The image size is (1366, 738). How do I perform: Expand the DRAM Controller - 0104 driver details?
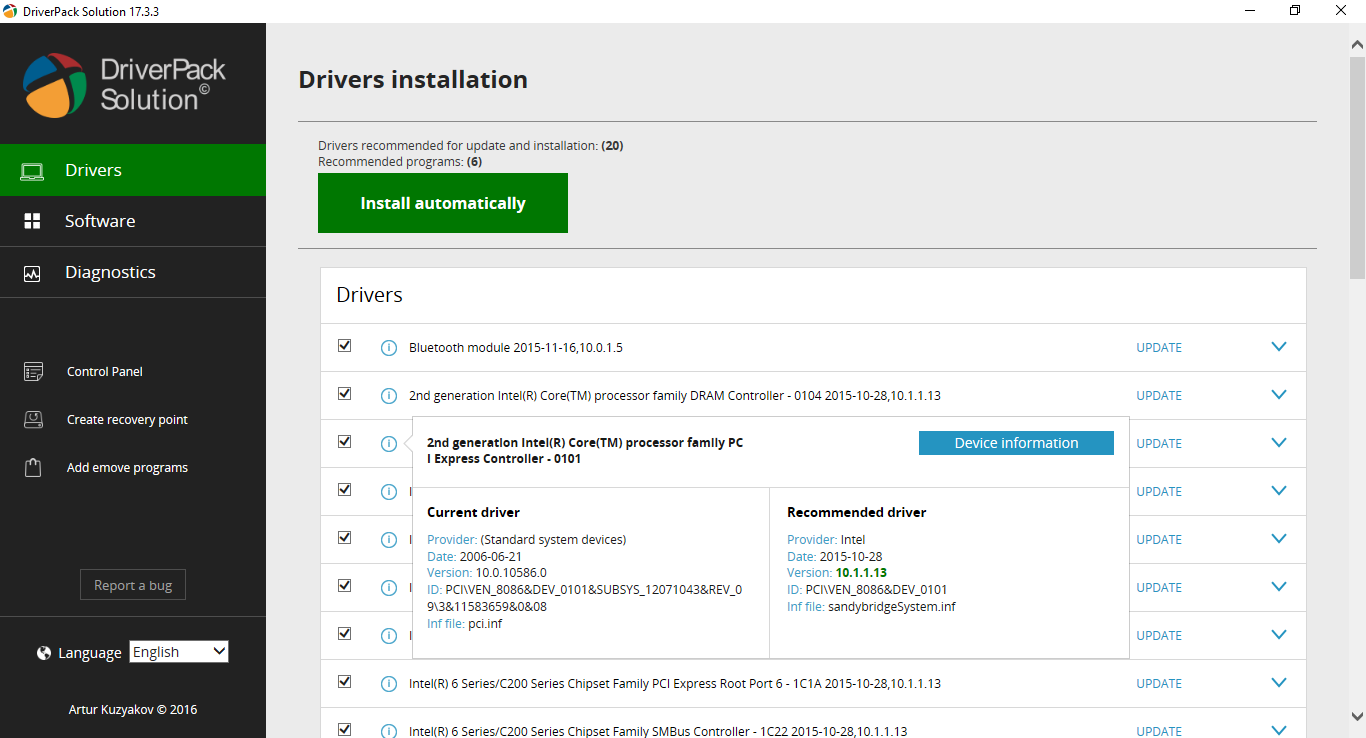click(1278, 395)
